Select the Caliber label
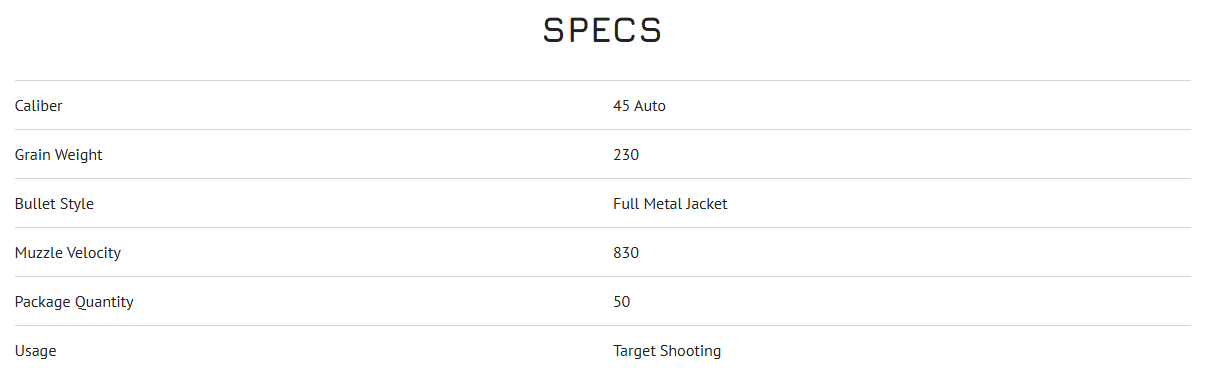Screen dimensions: 1209x374 [39, 106]
